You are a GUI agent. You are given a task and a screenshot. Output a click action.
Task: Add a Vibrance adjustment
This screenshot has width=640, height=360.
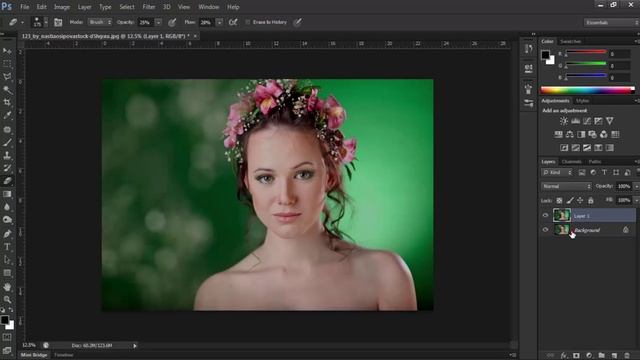tap(610, 121)
